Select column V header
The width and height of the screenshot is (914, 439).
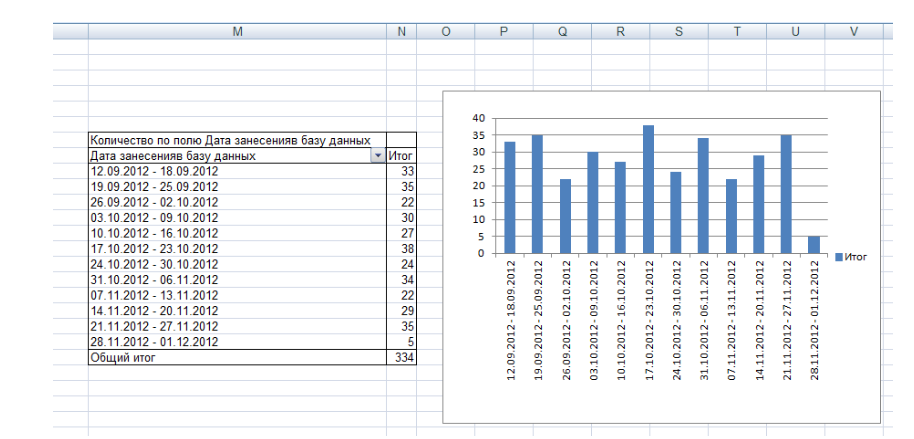(853, 32)
